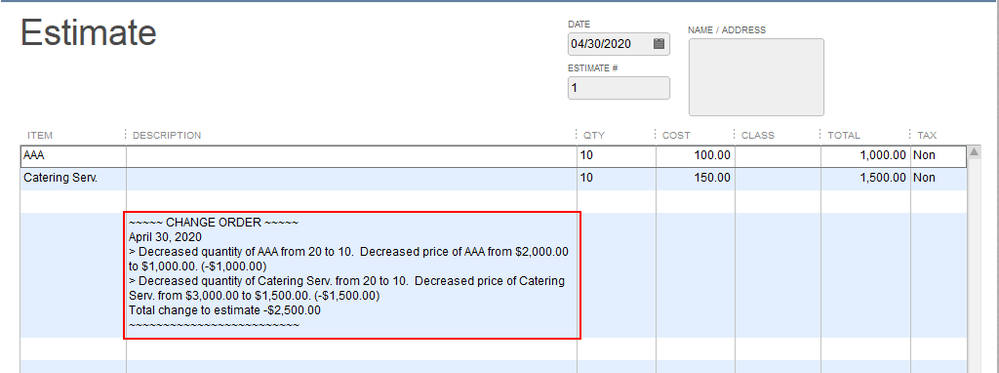Click quantity 10 in Catering Serv. row

pyautogui.click(x=616, y=179)
